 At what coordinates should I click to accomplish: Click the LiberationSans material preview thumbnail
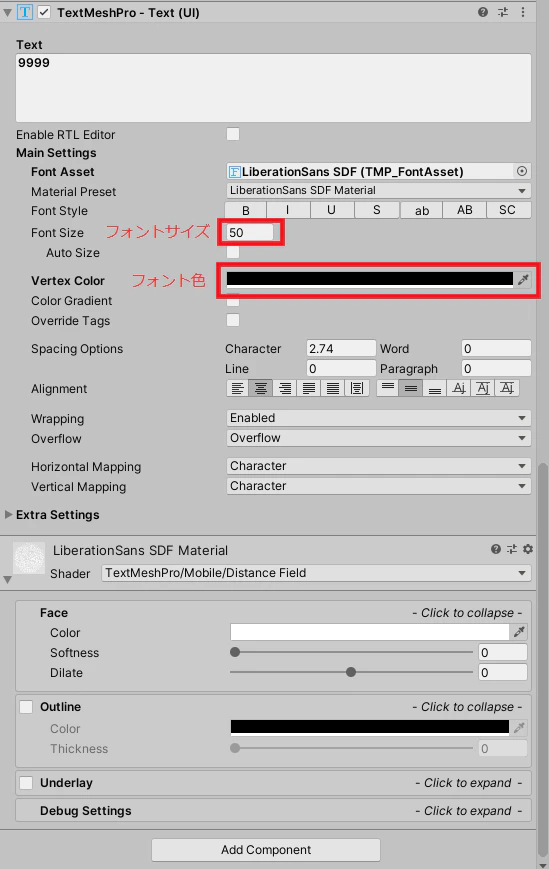click(x=29, y=558)
